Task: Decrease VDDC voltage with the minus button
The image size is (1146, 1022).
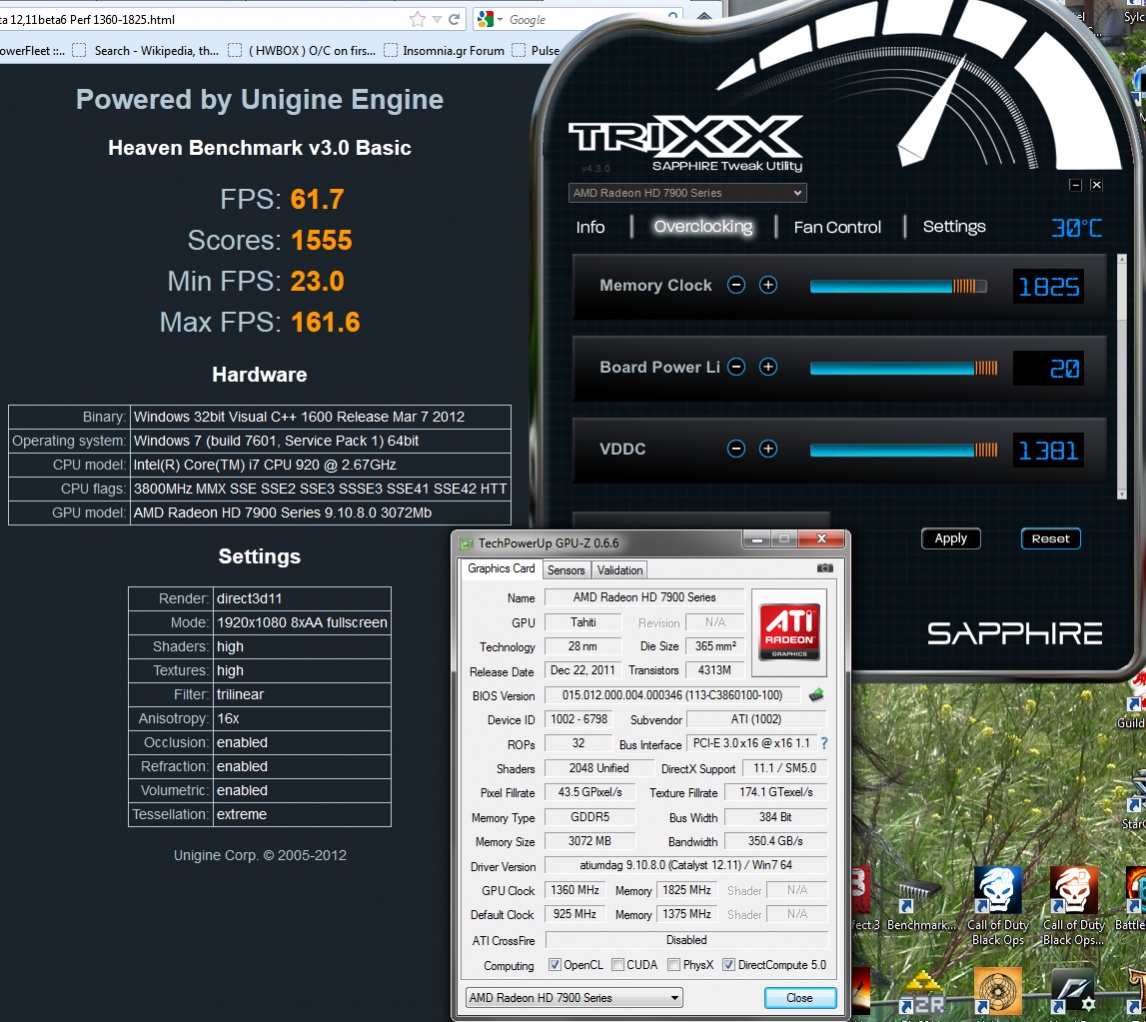Action: point(736,449)
